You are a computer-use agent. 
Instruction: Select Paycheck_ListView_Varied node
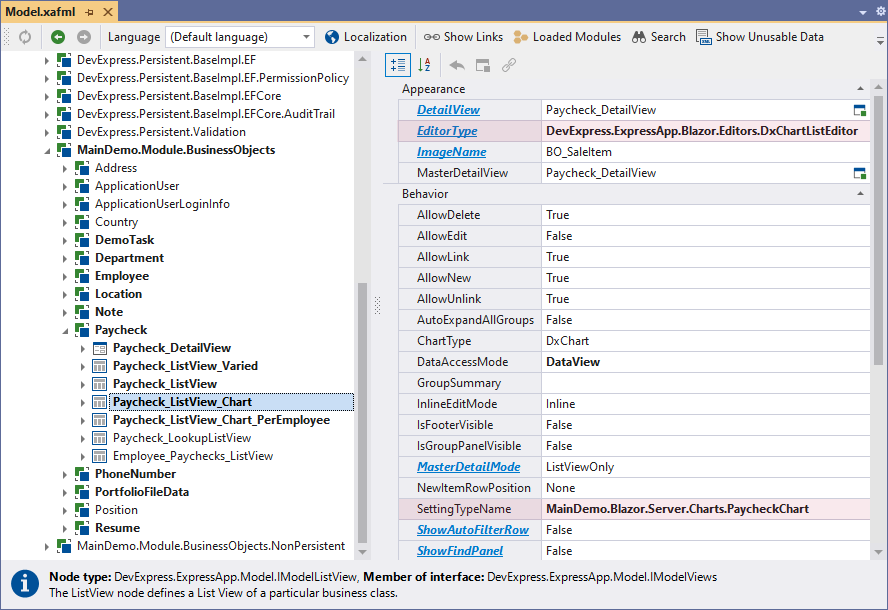(185, 366)
